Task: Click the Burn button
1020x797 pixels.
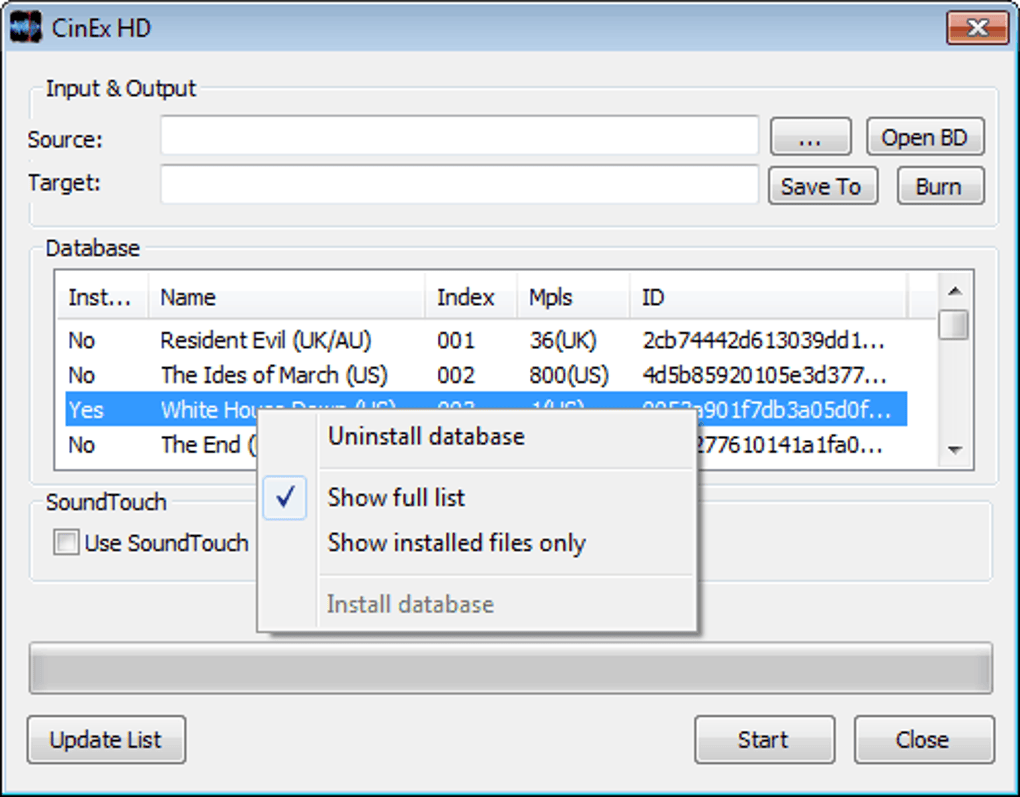Action: [x=940, y=186]
